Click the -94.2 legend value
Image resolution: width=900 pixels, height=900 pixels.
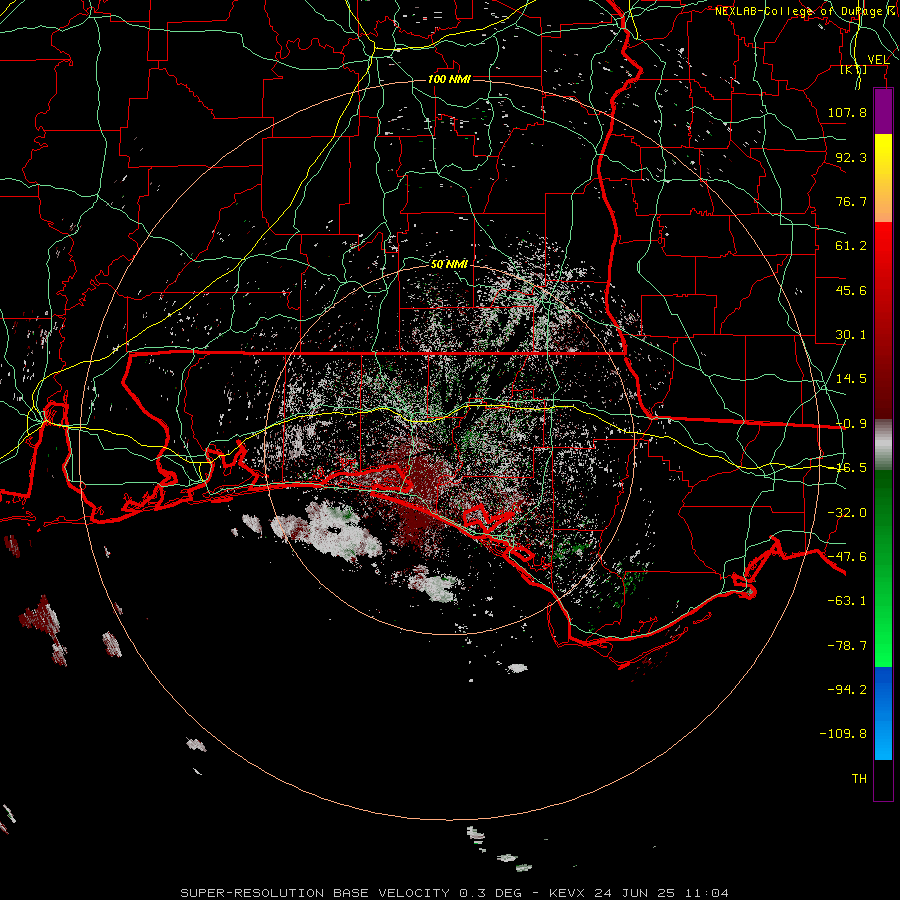tap(847, 689)
